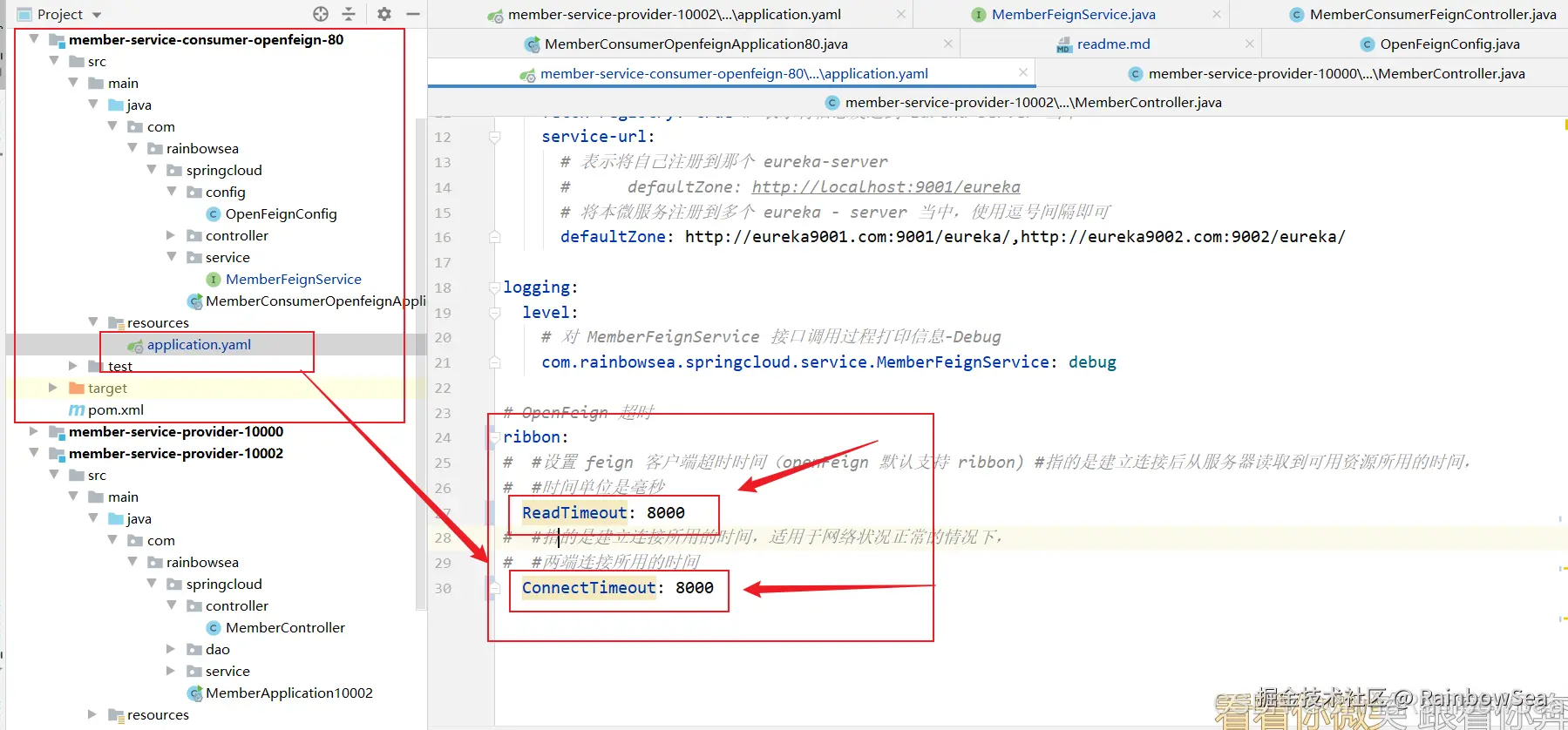
Task: Expand the test folder
Action: pyautogui.click(x=73, y=366)
